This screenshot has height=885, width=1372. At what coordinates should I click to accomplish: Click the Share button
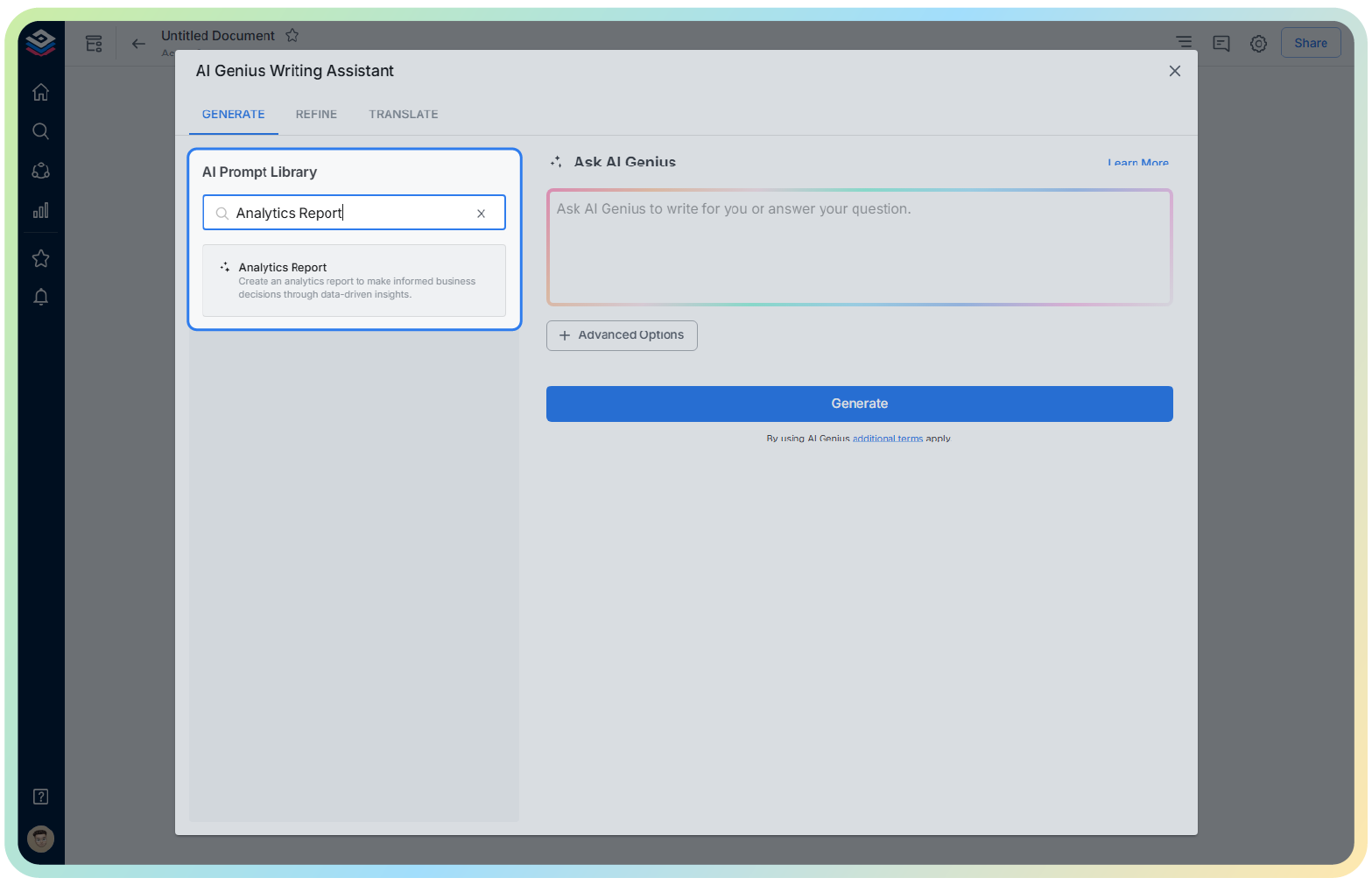pos(1311,43)
